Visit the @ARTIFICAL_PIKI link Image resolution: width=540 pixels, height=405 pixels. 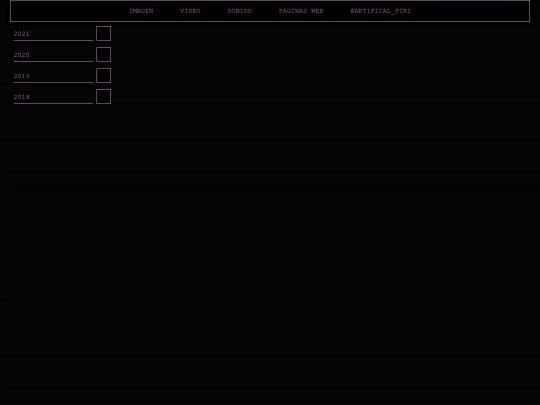381,11
